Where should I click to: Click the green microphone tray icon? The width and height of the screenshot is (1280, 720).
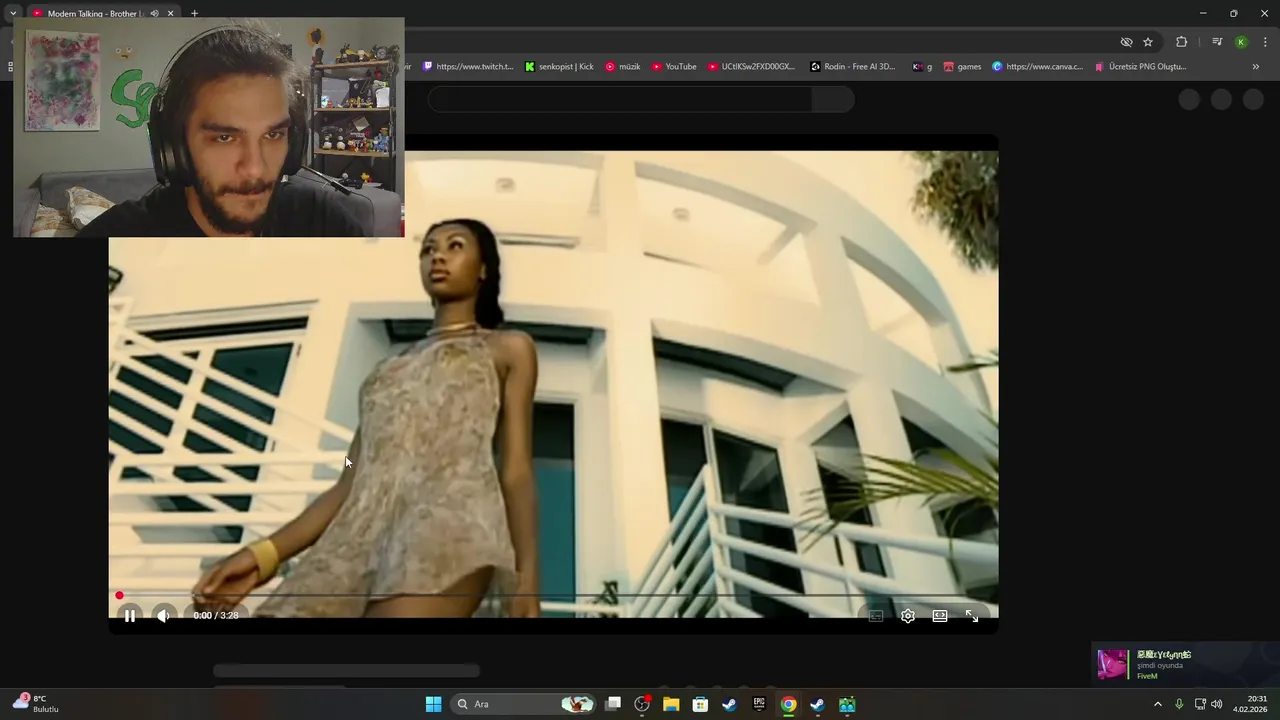pyautogui.click(x=1179, y=704)
